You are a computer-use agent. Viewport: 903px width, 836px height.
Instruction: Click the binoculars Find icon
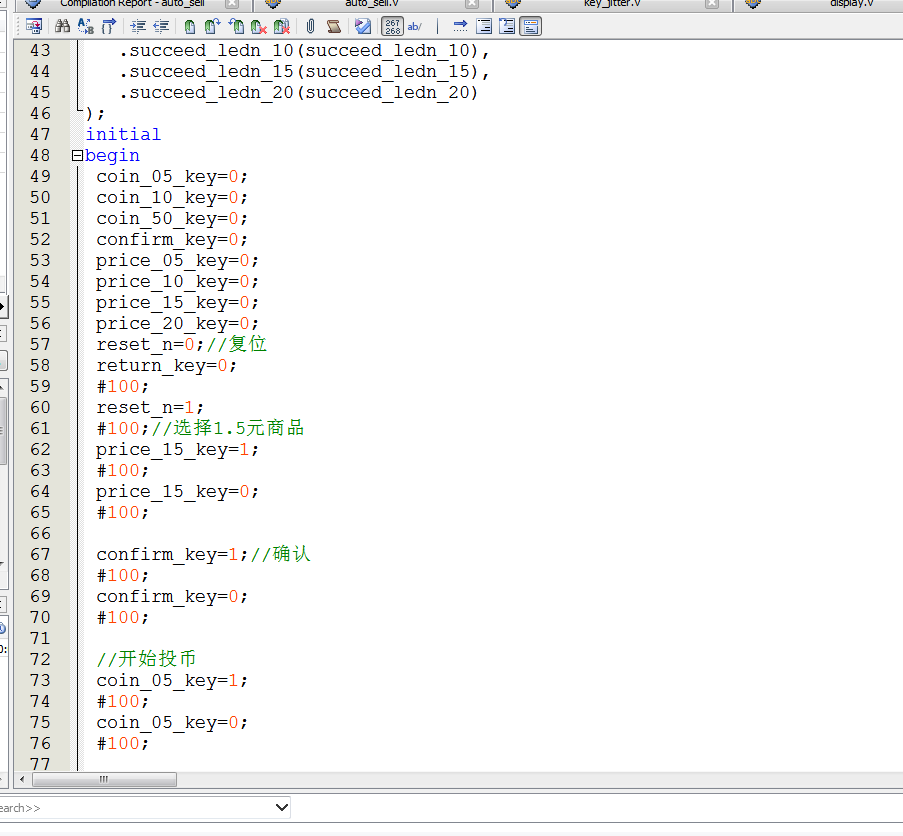pos(62,26)
